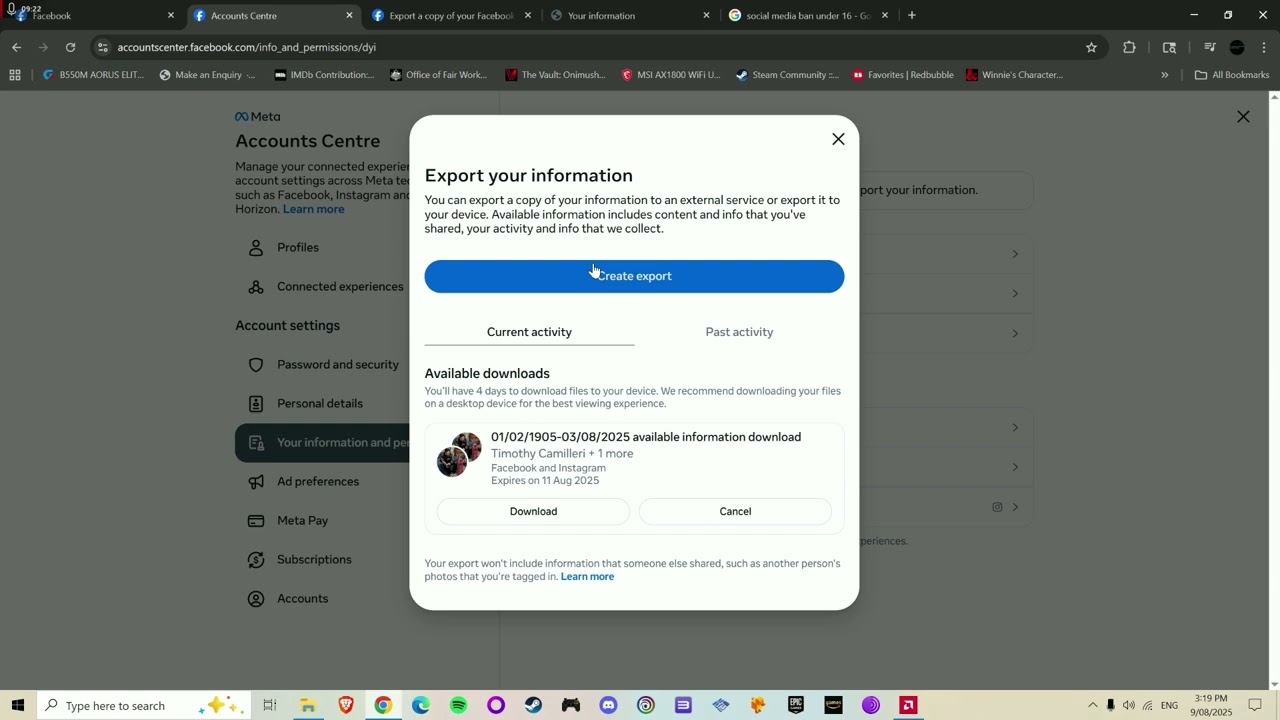Open the Chrome three-dot menu

click(1265, 47)
